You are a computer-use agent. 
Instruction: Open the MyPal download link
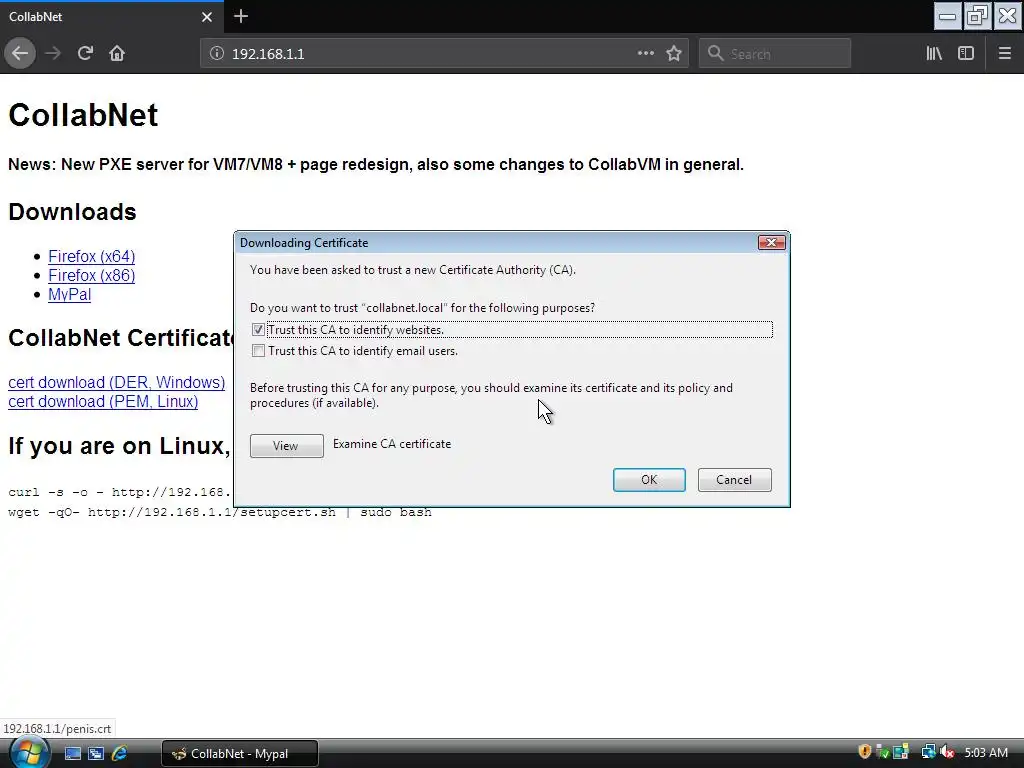point(69,295)
